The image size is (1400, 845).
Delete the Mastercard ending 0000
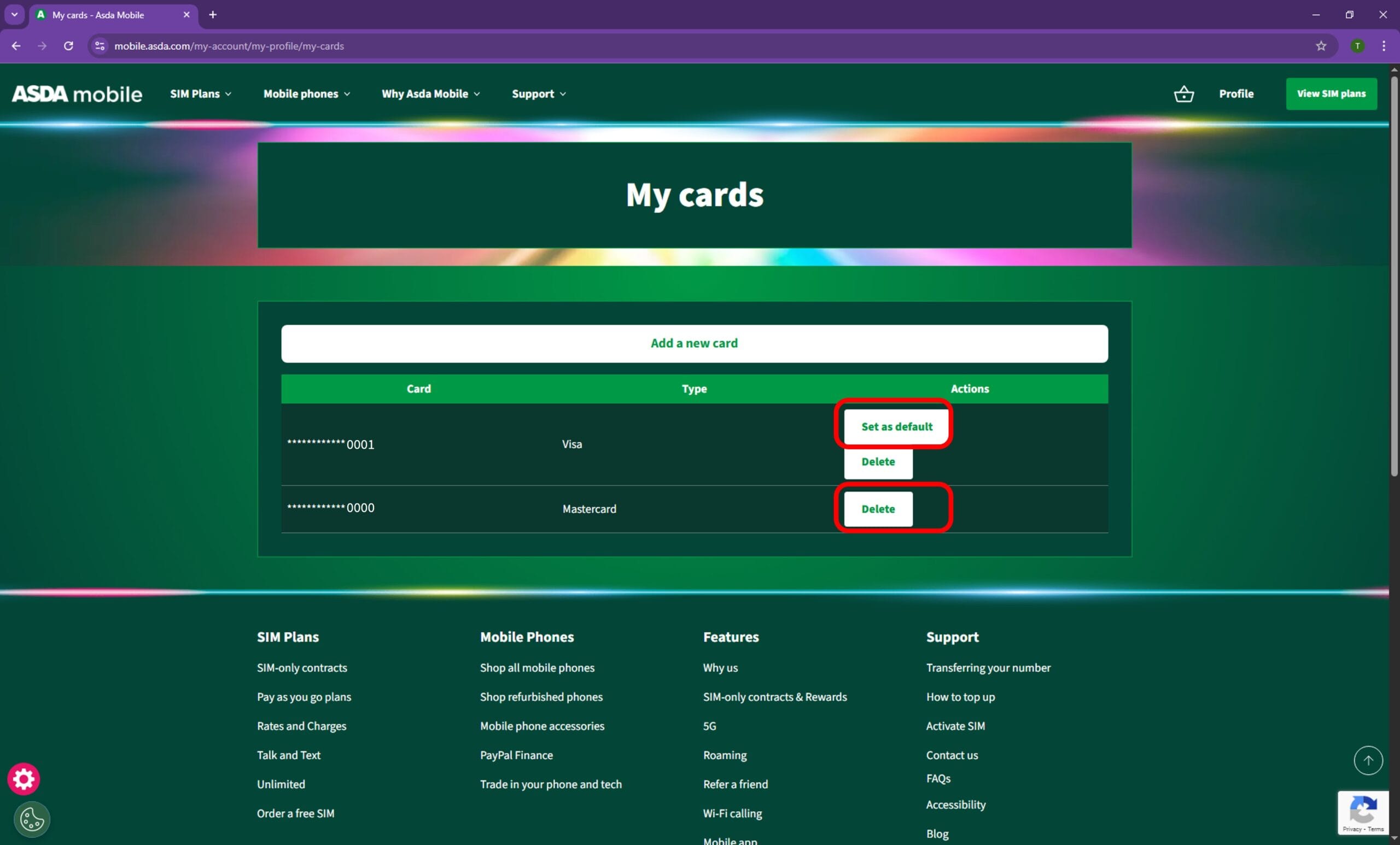pos(878,509)
